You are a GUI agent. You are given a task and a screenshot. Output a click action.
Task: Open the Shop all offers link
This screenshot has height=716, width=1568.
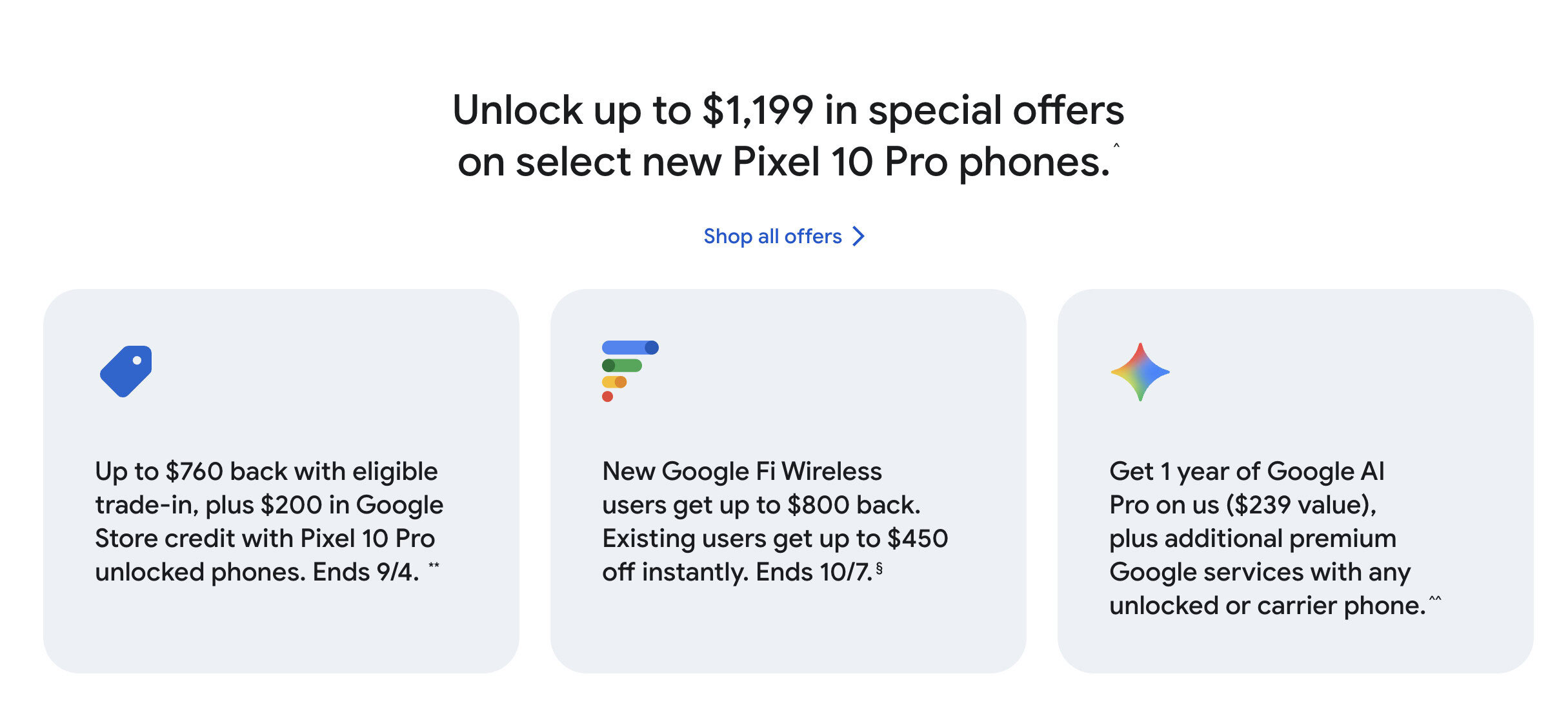[772, 237]
